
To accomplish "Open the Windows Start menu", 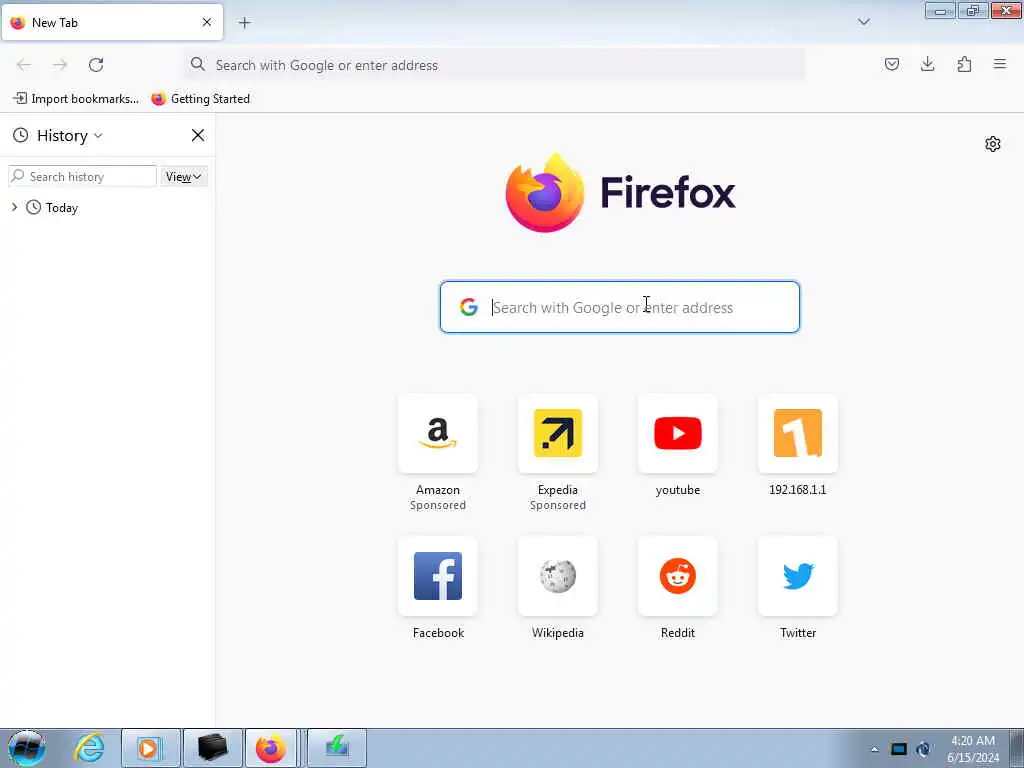I will [x=27, y=748].
